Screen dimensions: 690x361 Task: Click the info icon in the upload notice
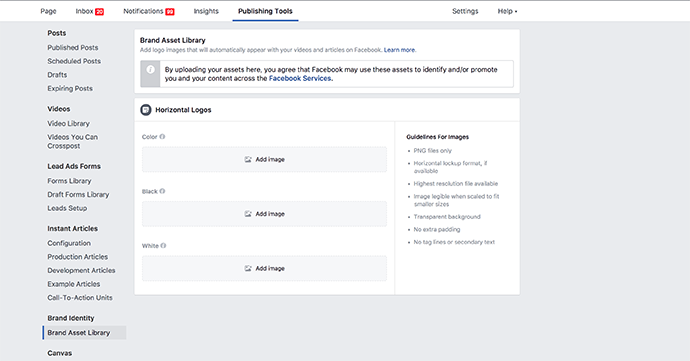pyautogui.click(x=150, y=70)
